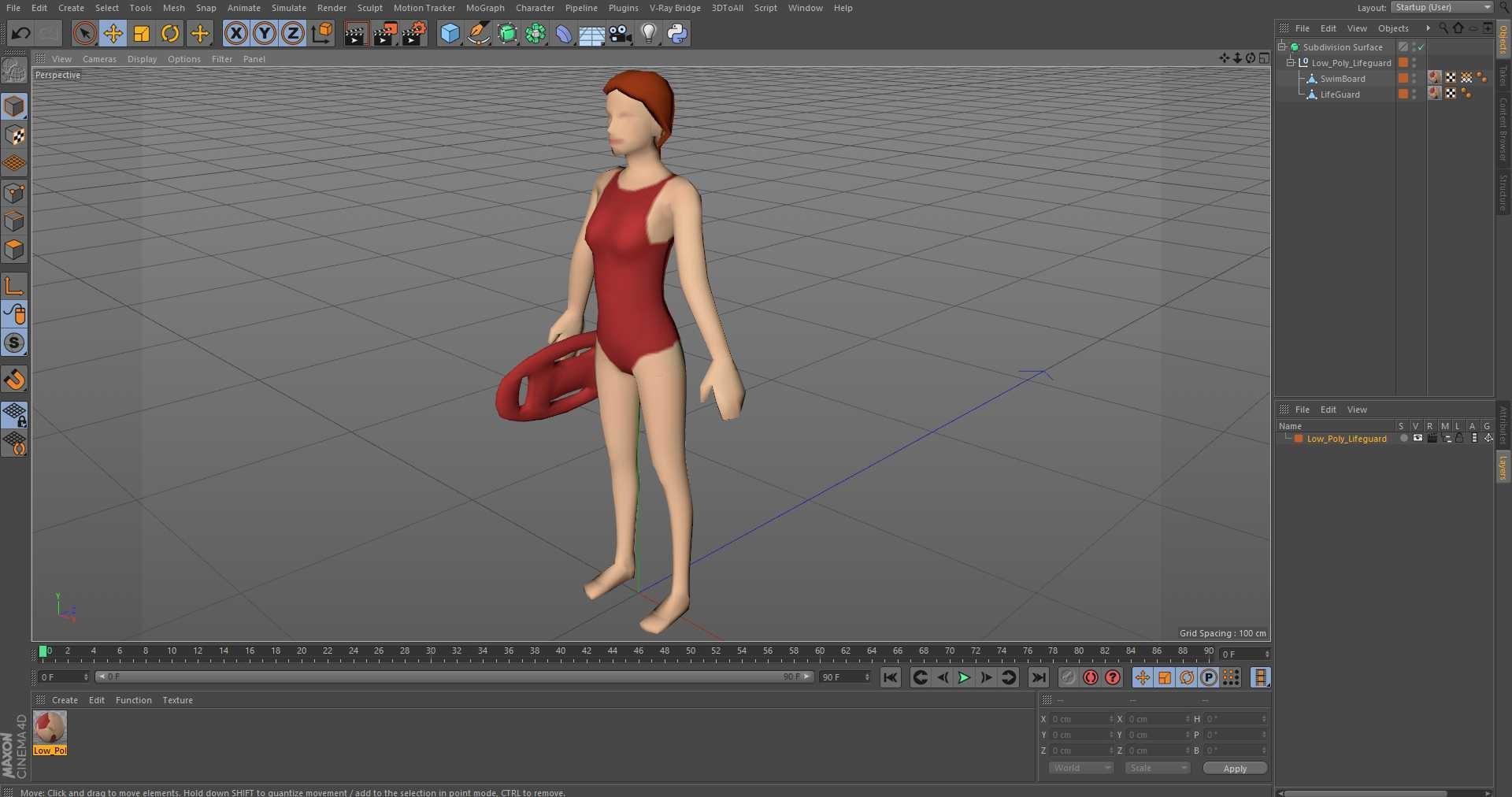Switch to Texture mode checkered icon
Image resolution: width=1512 pixels, height=797 pixels.
(x=14, y=135)
